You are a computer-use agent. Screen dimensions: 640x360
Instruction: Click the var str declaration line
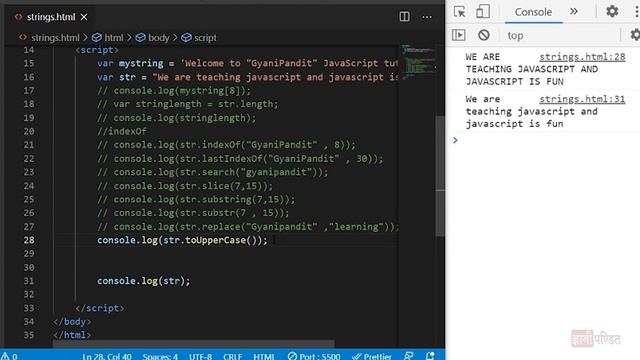click(247, 77)
